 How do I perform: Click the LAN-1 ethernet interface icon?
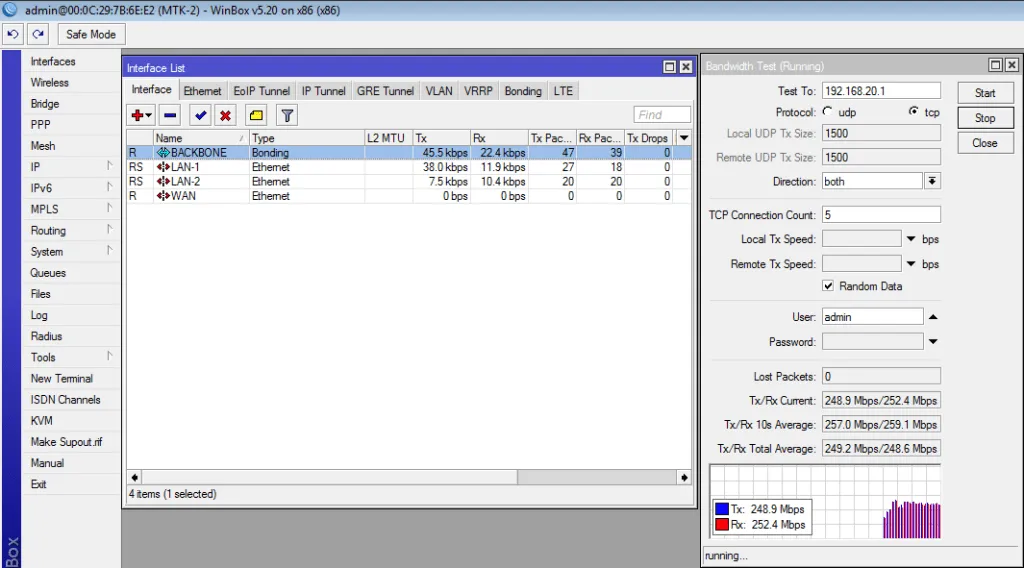pyautogui.click(x=163, y=167)
